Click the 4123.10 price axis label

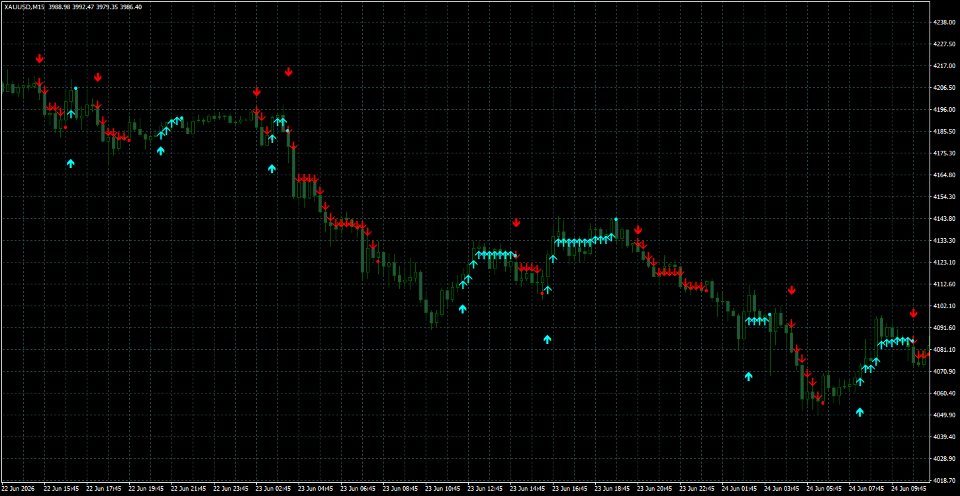pyautogui.click(x=943, y=262)
